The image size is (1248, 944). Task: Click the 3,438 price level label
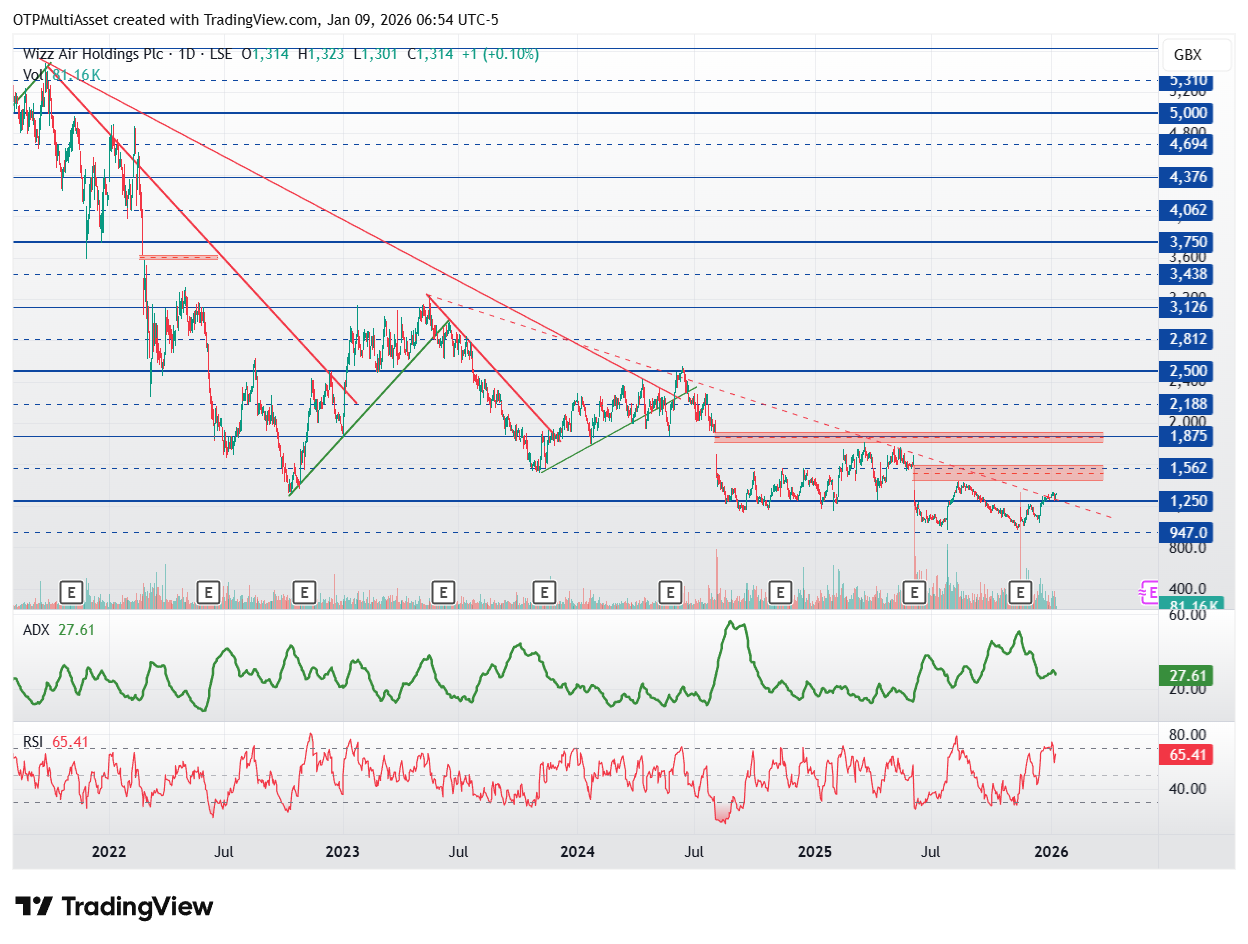[1185, 273]
